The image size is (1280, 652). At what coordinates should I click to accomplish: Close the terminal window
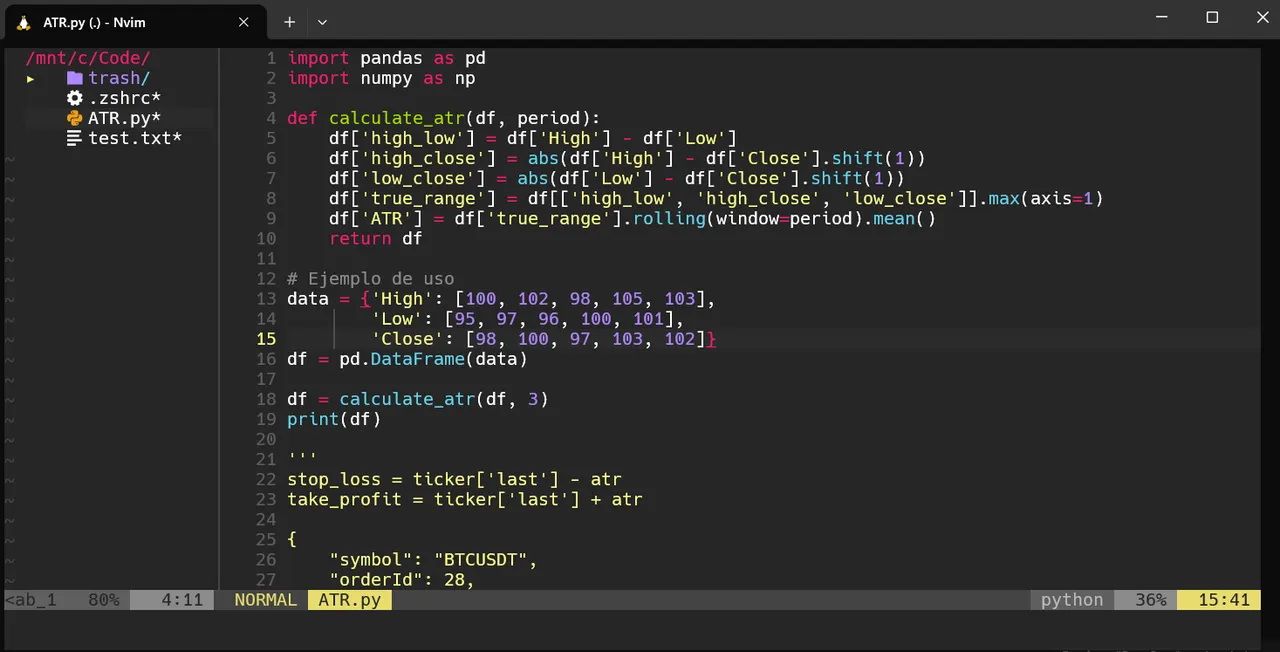click(x=1260, y=17)
